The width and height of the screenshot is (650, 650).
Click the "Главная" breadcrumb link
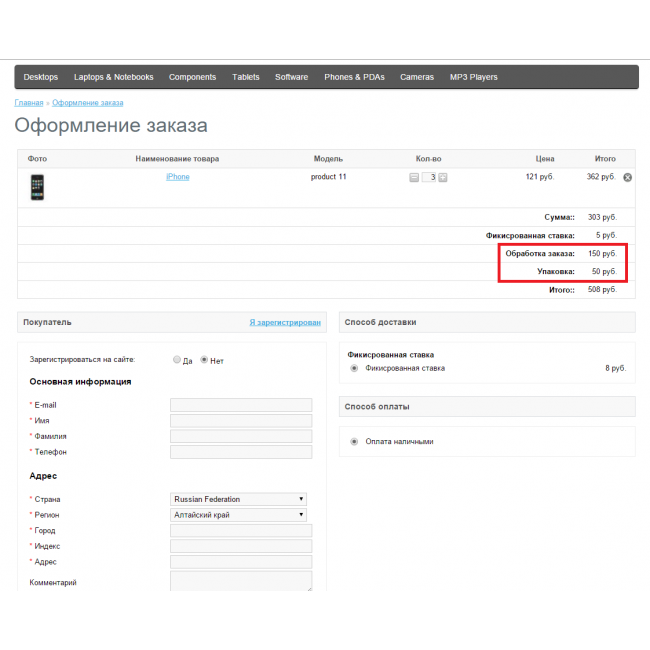click(29, 103)
